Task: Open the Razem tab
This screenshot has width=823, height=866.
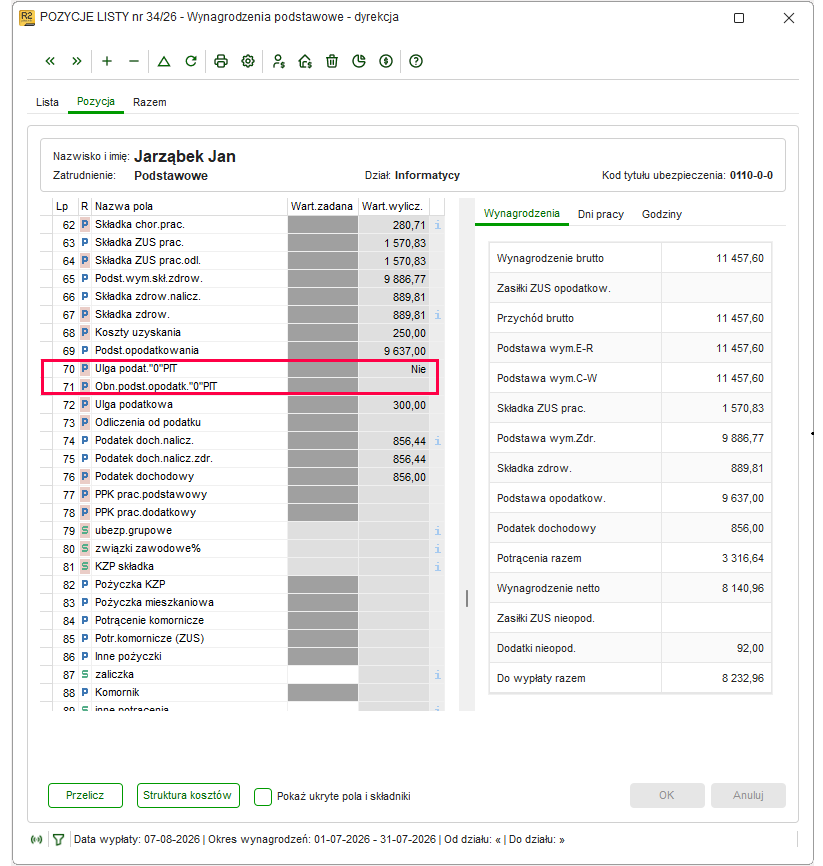Action: [x=150, y=102]
